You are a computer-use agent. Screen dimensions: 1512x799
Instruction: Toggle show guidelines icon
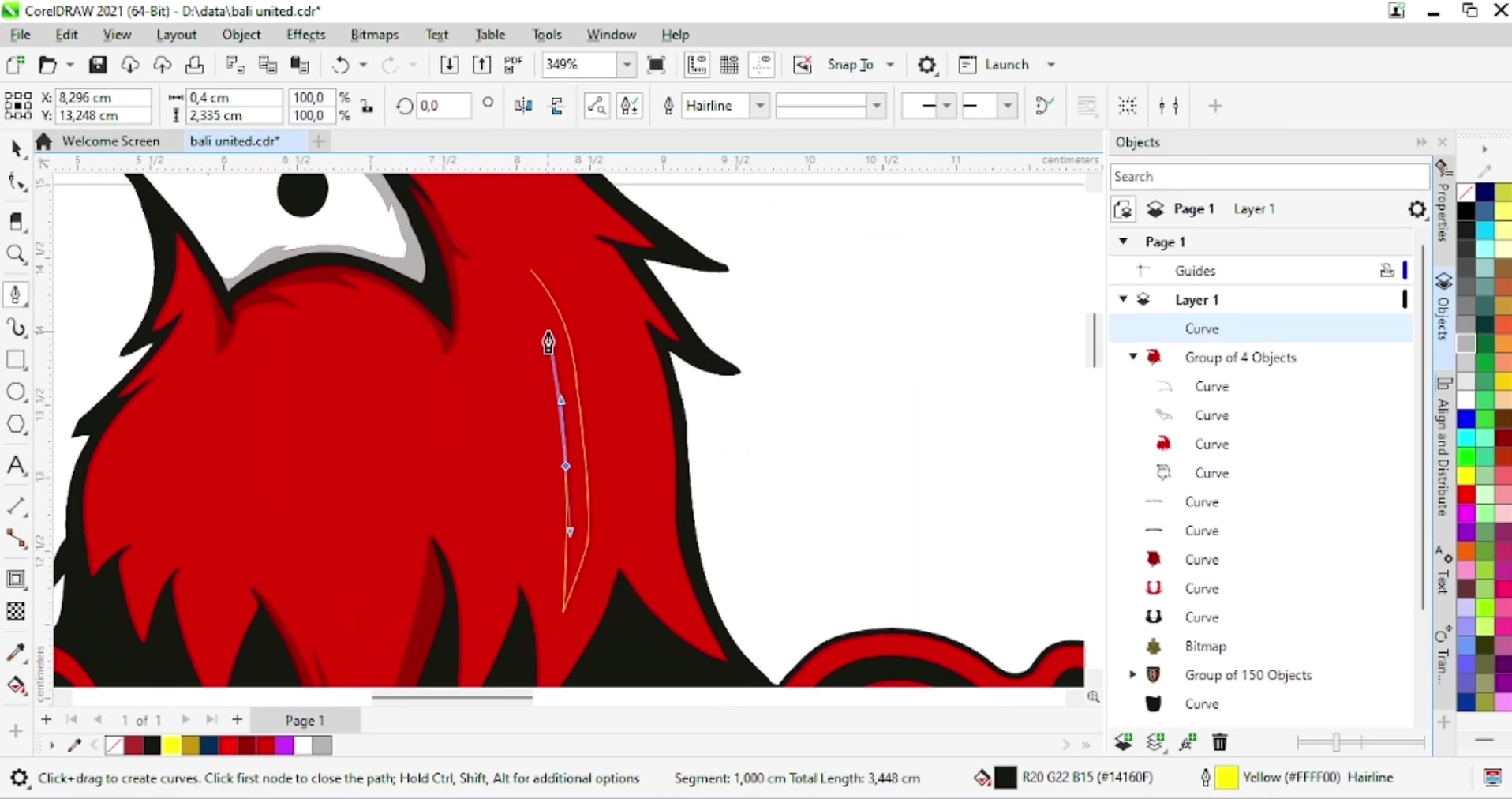[762, 65]
